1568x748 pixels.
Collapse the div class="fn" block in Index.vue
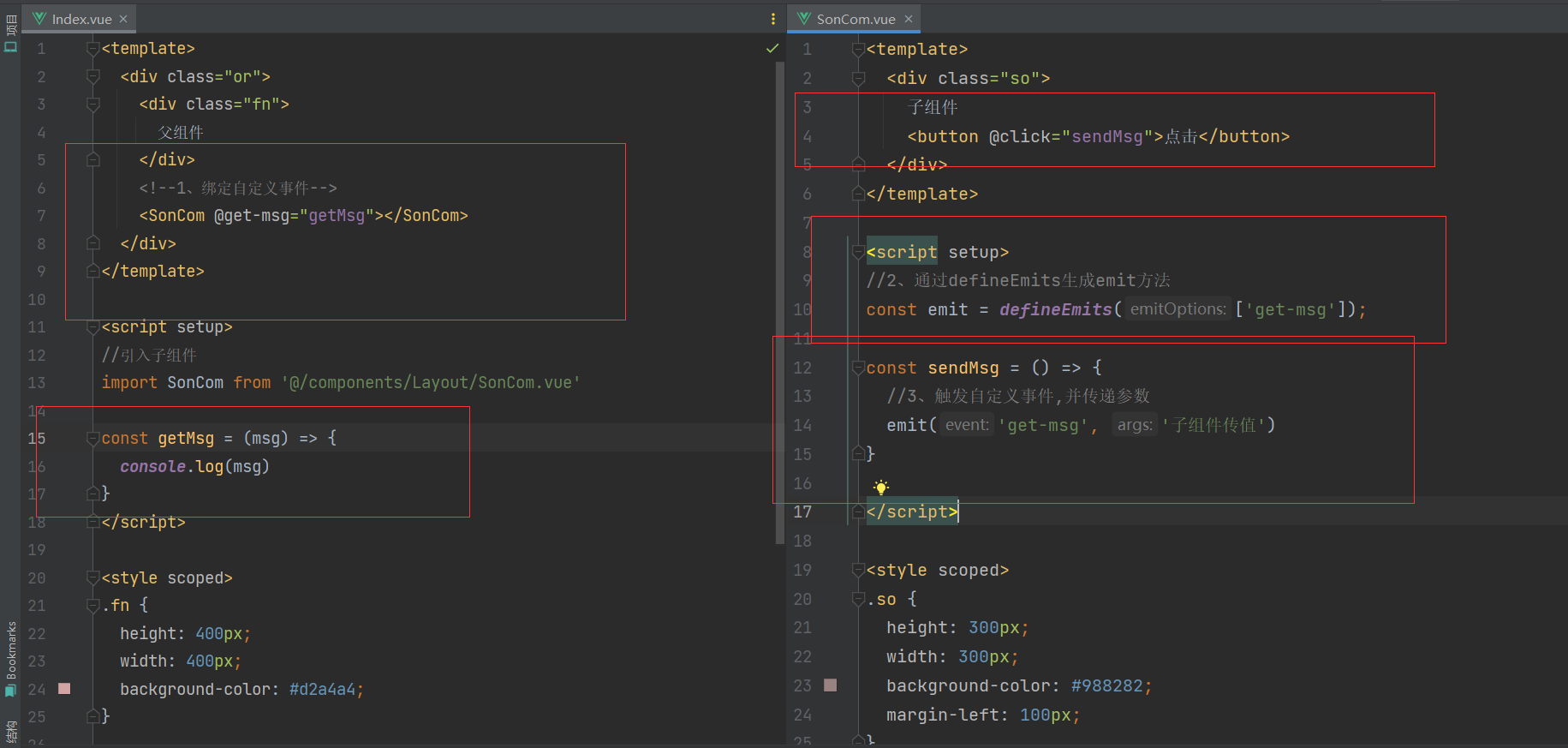pos(93,104)
